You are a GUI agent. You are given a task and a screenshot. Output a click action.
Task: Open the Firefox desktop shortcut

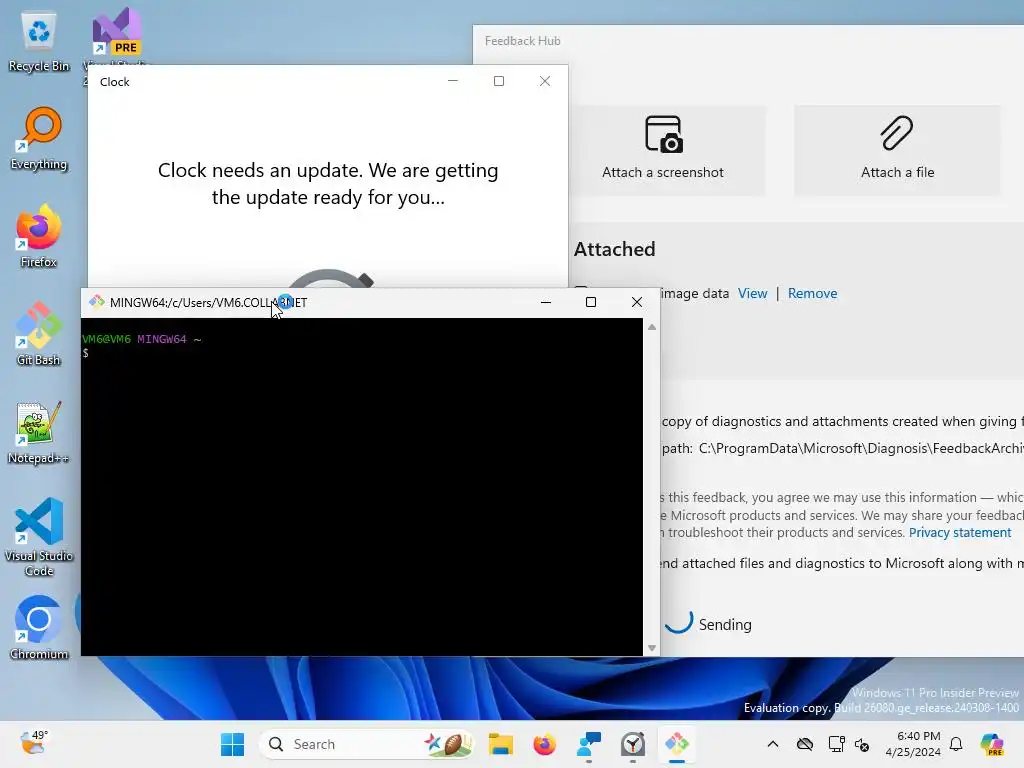(x=39, y=236)
